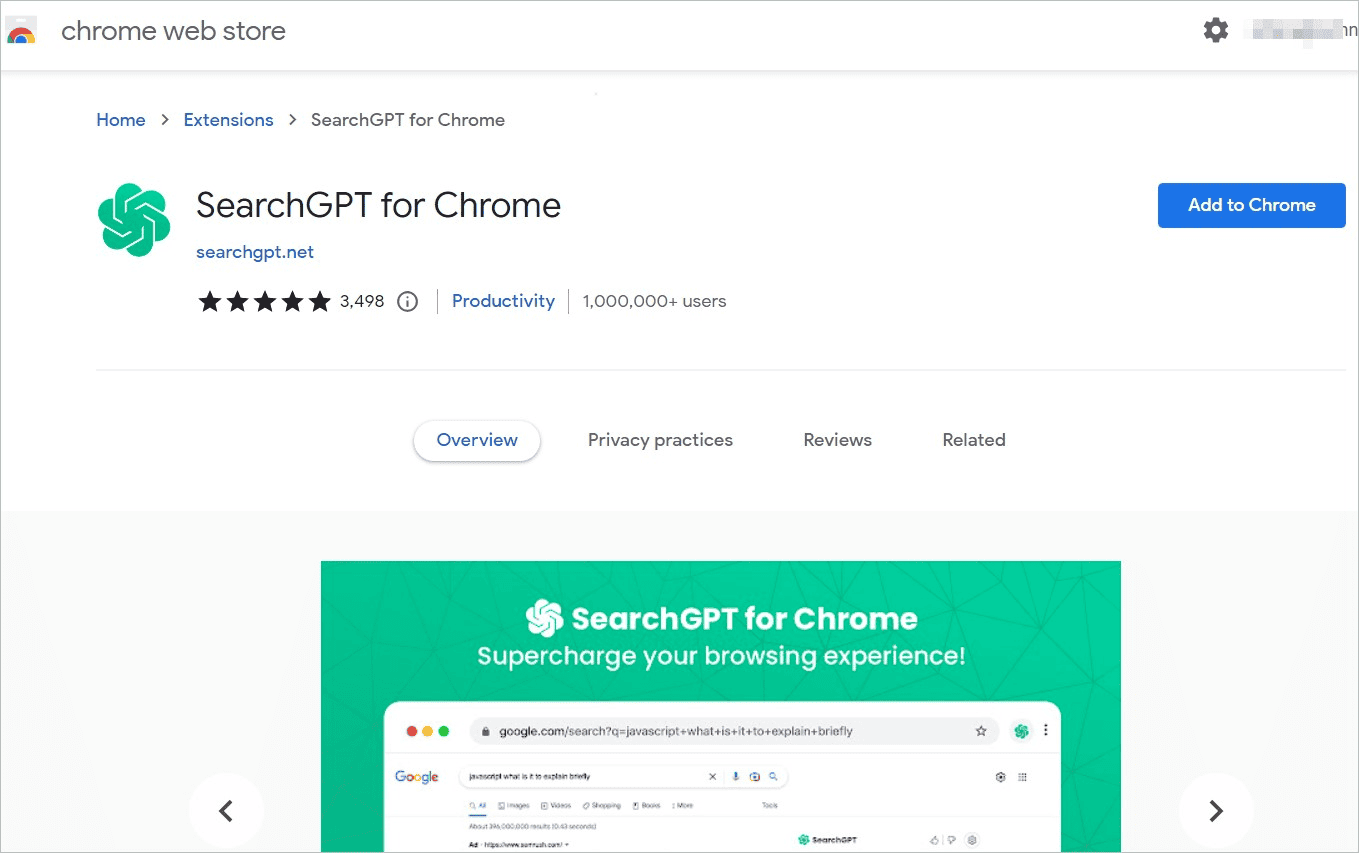The height and width of the screenshot is (853, 1359).
Task: Click the Chrome Web Store rainbow logo
Action: pos(21,31)
